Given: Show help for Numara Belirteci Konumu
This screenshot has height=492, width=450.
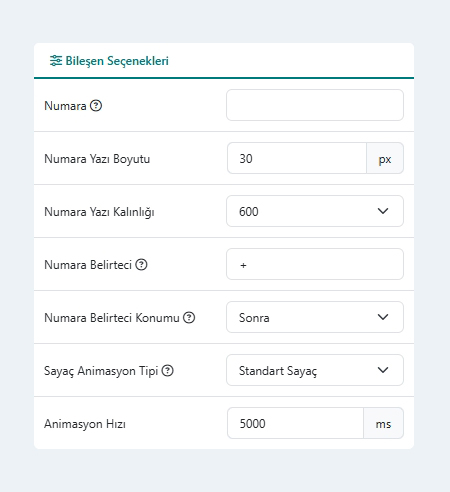Looking at the screenshot, I should [x=189, y=317].
